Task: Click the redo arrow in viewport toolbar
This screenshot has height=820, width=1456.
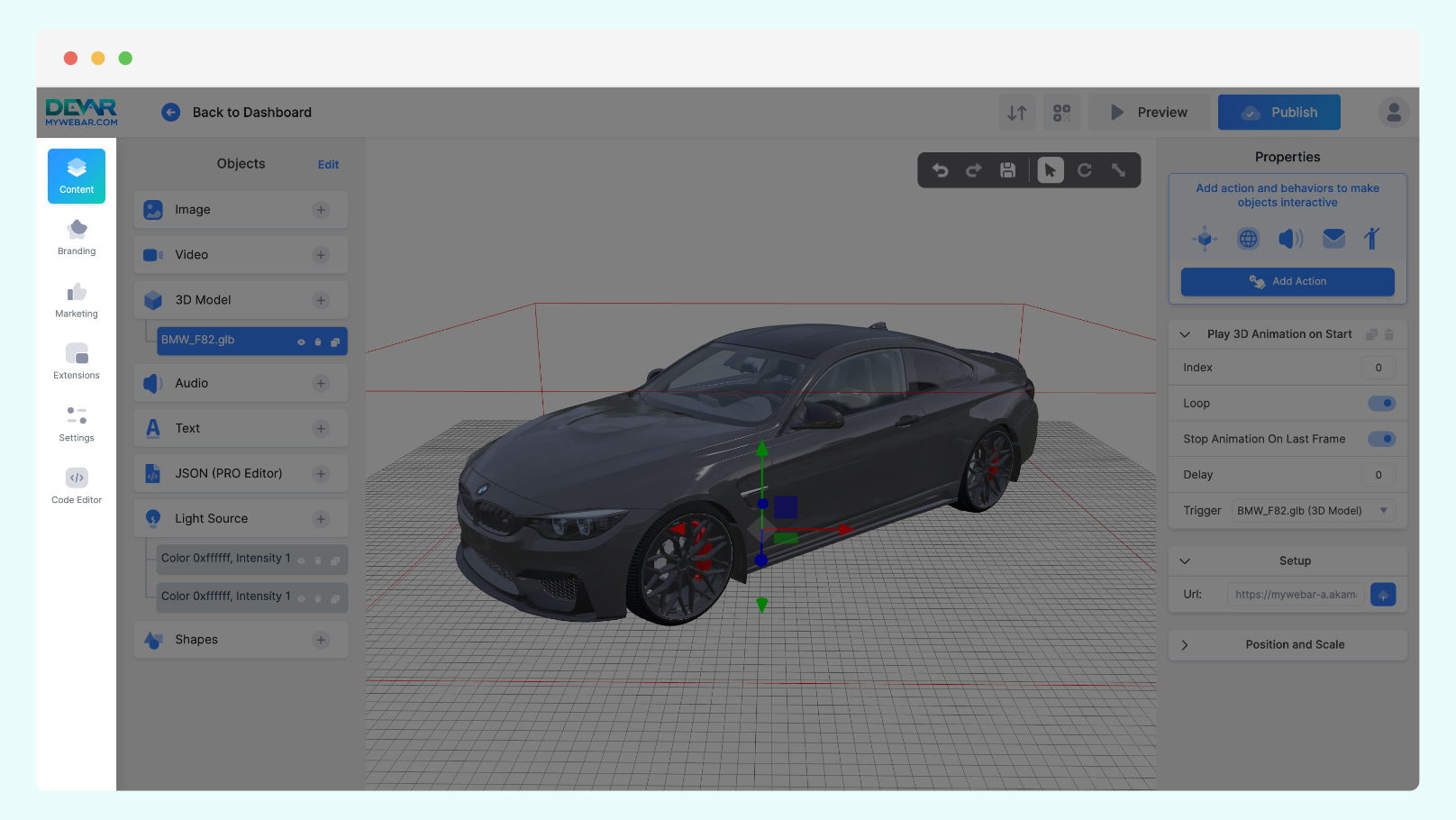Action: 974,170
